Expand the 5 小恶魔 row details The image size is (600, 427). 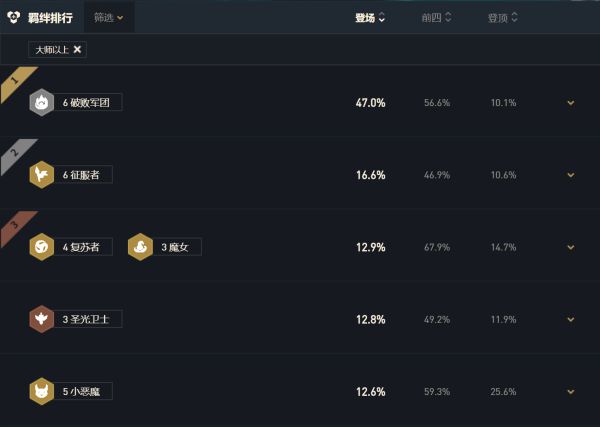pos(571,392)
